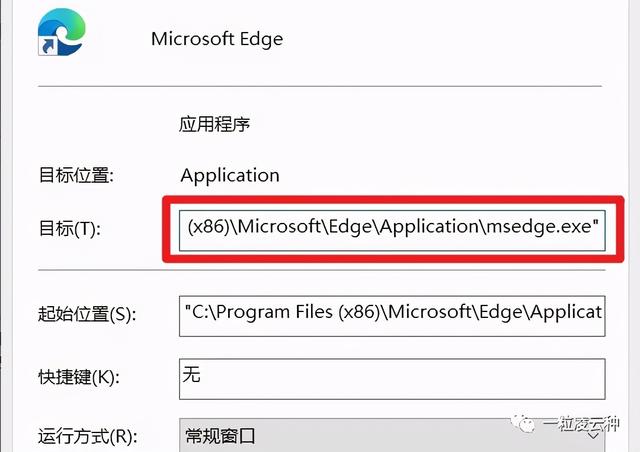Screen dimensions: 640x452
Task: Click the 应用程序 type text
Action: point(214,125)
